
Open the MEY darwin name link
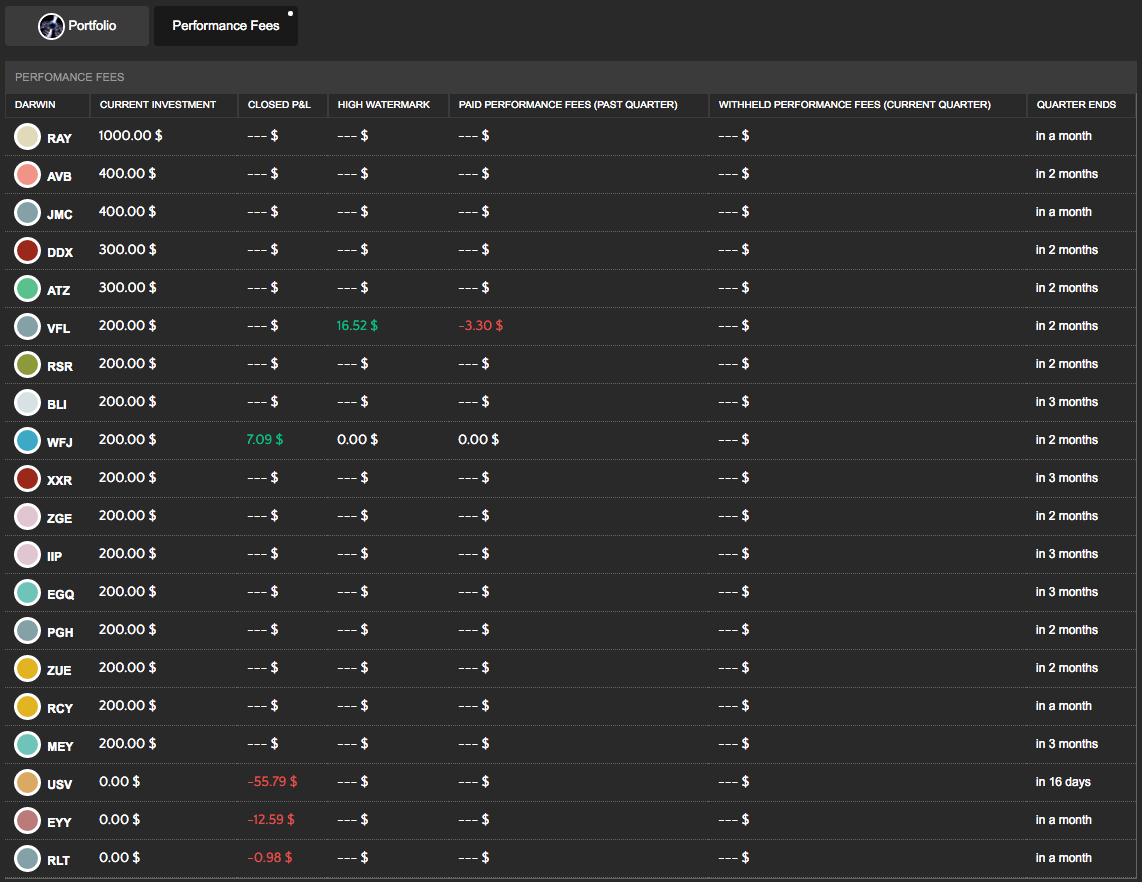pyautogui.click(x=60, y=747)
